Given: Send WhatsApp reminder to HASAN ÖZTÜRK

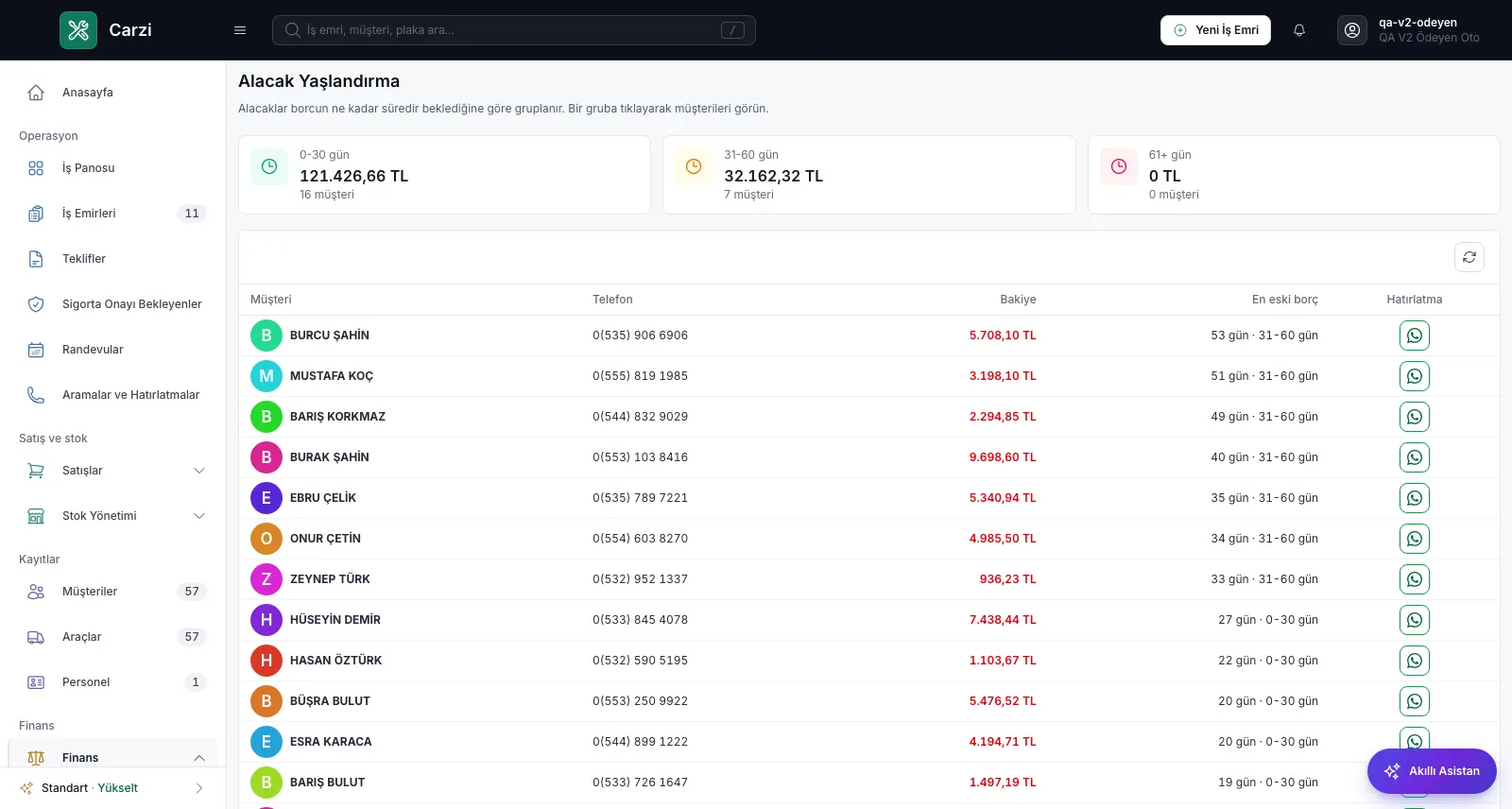Looking at the screenshot, I should [1414, 661].
